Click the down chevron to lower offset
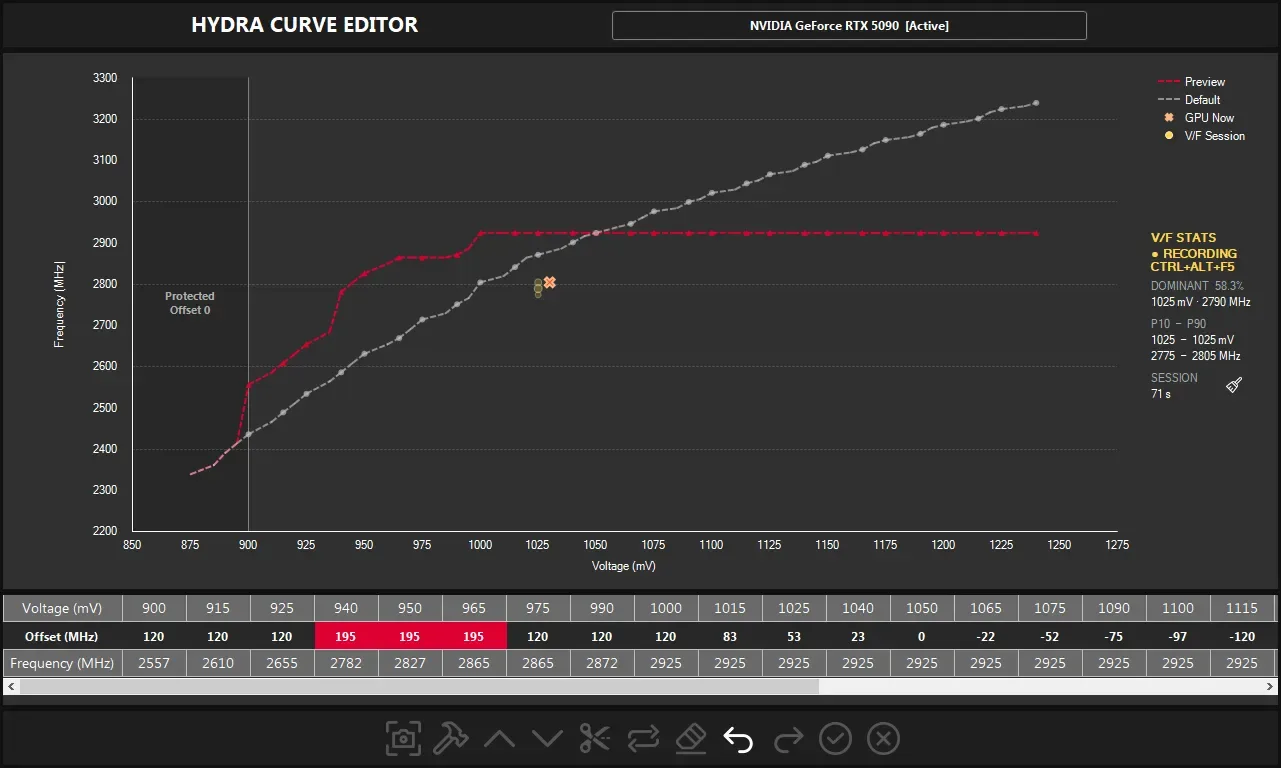This screenshot has height=768, width=1281. tap(547, 739)
